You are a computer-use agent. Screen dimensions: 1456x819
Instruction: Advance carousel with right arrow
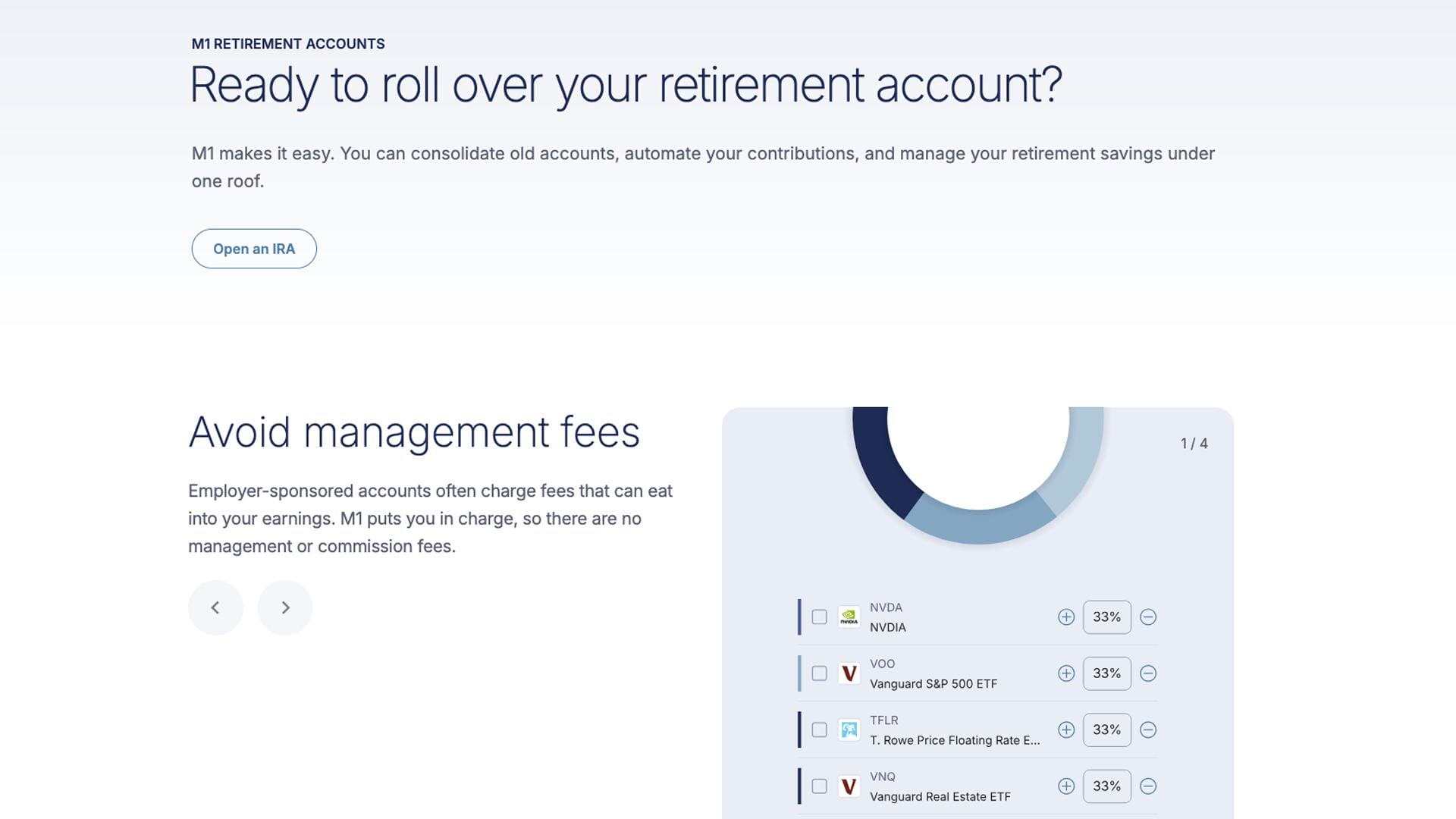285,607
